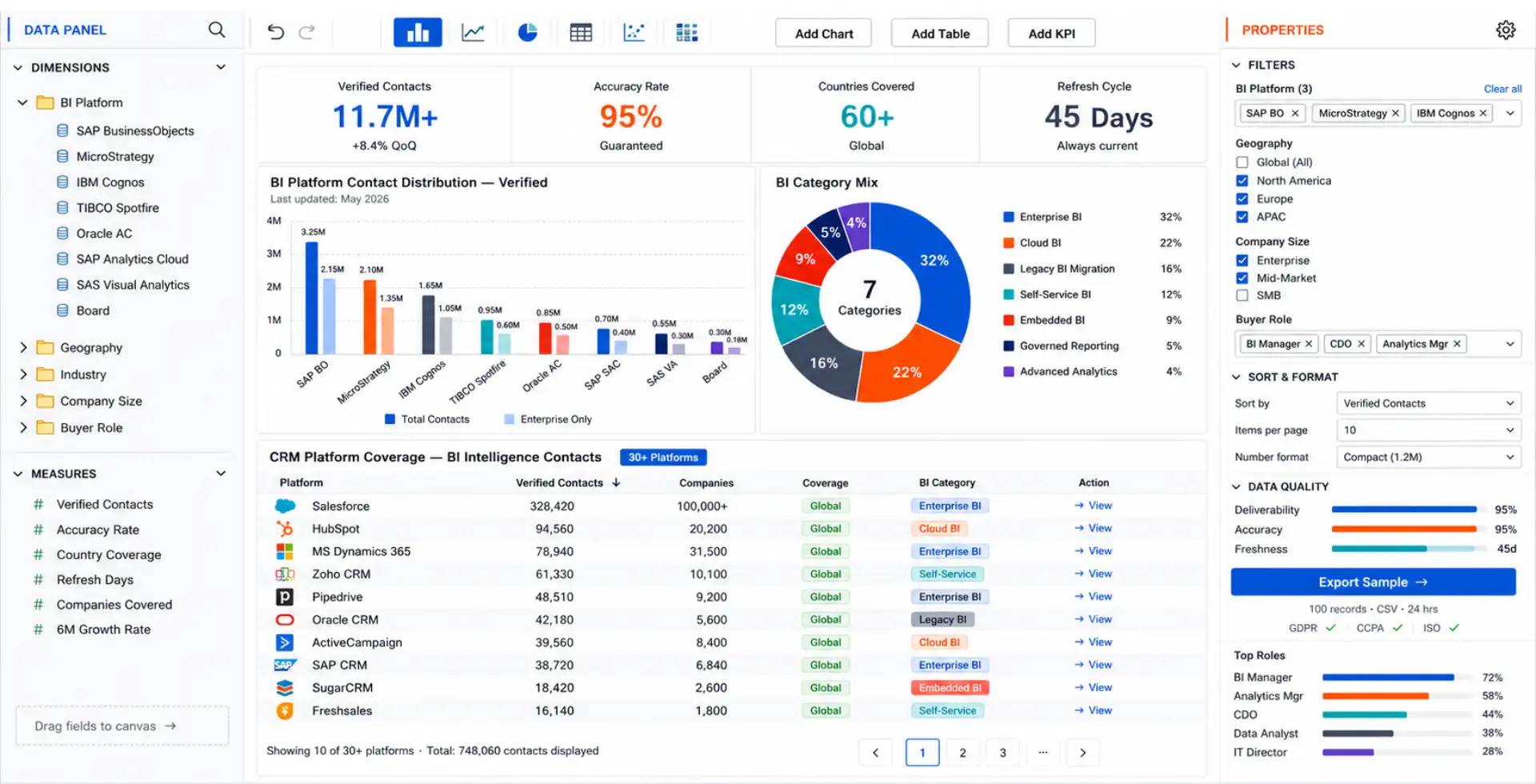The height and width of the screenshot is (784, 1536).
Task: Click the Oracle CRM logo icon
Action: [285, 620]
